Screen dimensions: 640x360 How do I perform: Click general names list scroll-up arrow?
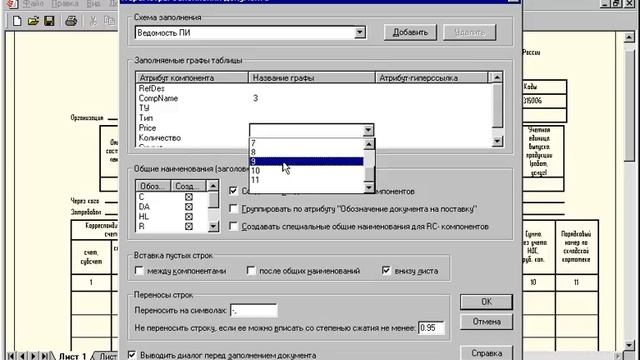(213, 186)
